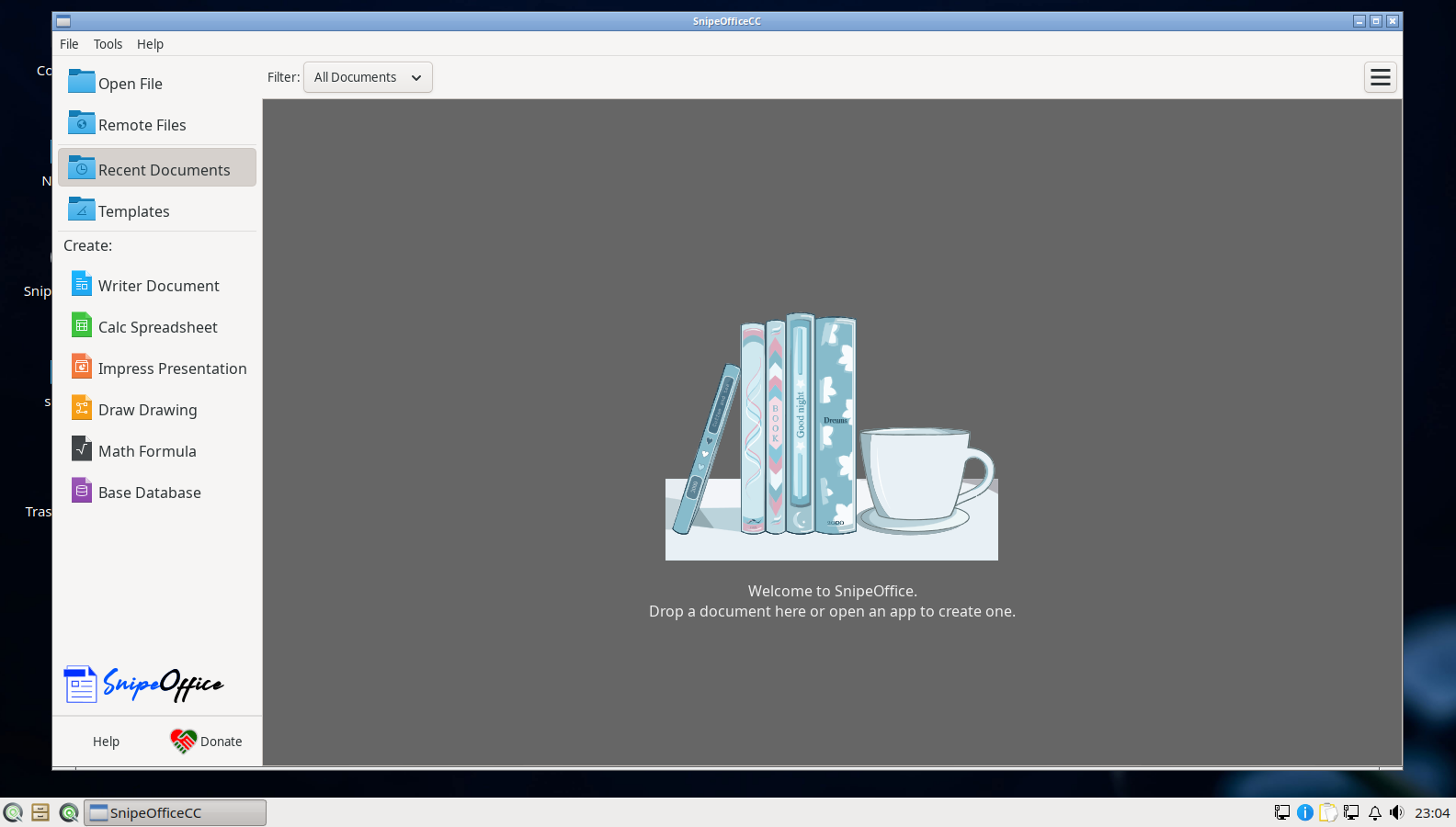
Task: Create a new Writer Document
Action: [x=157, y=285]
